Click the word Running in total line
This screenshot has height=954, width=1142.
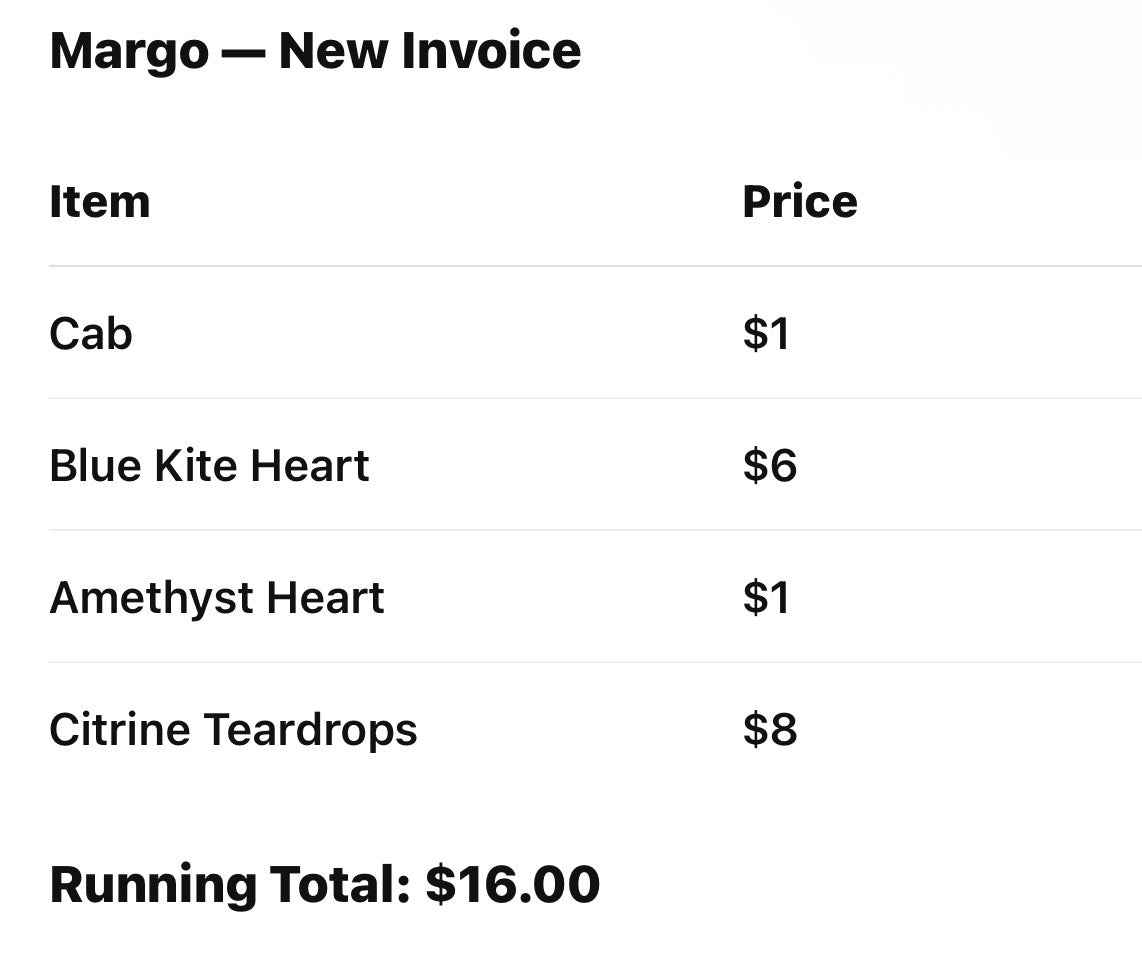point(152,887)
